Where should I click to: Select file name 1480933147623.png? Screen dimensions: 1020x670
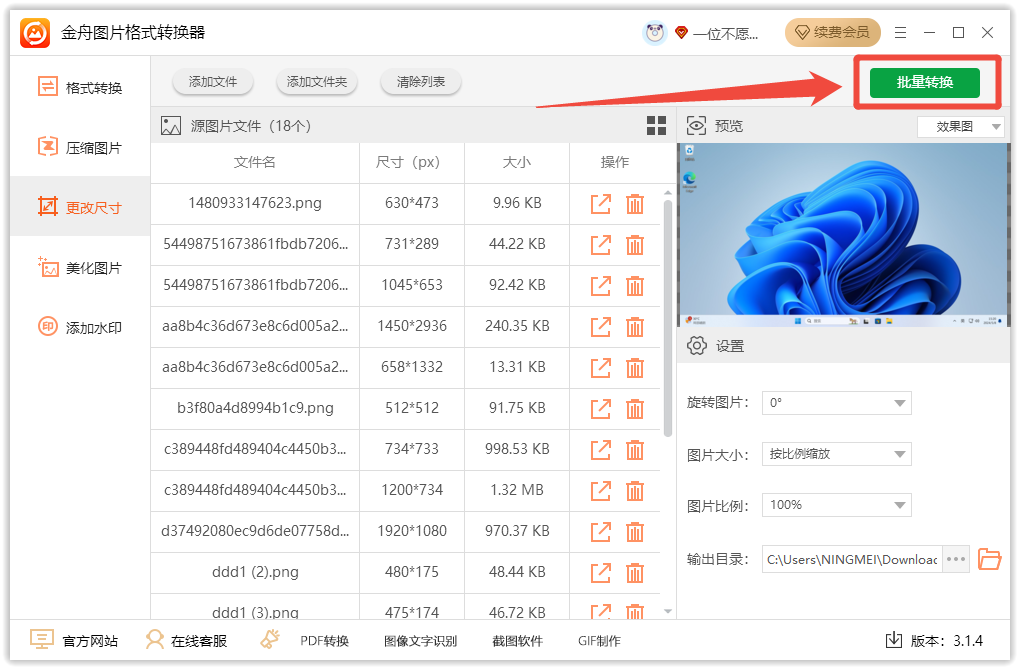pos(255,203)
